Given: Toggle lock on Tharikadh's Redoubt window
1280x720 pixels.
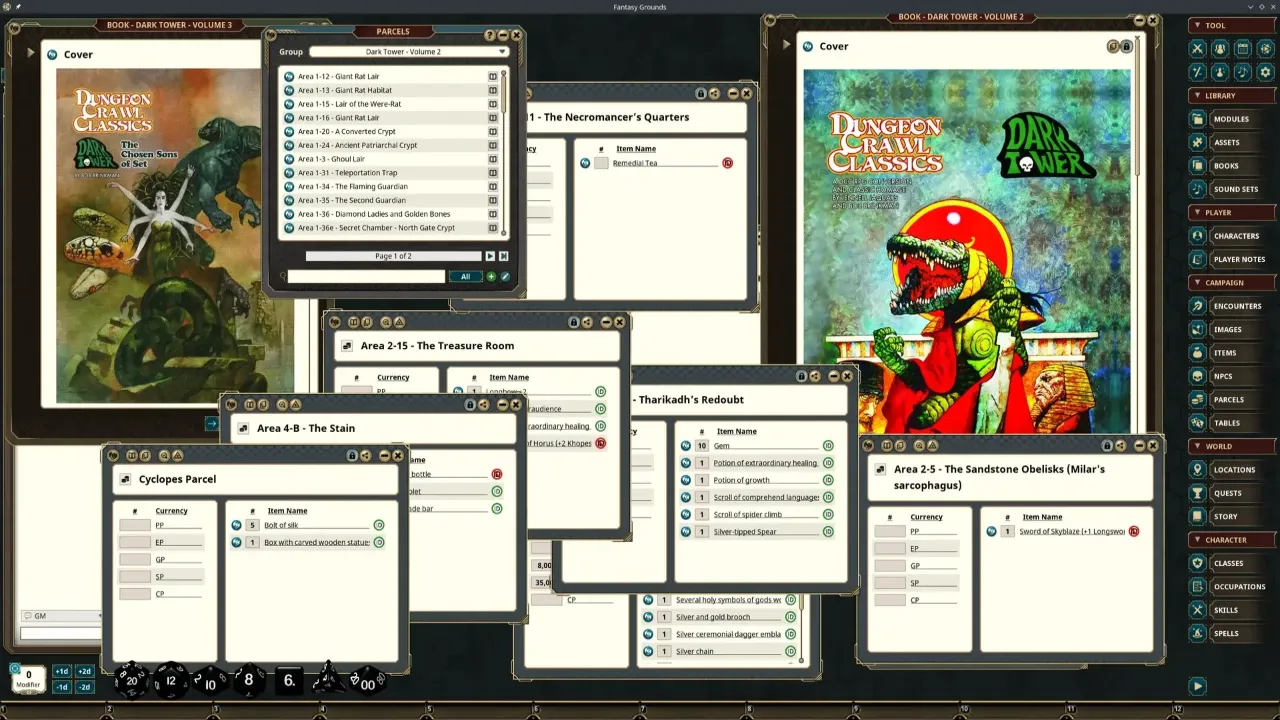Looking at the screenshot, I should click(801, 376).
